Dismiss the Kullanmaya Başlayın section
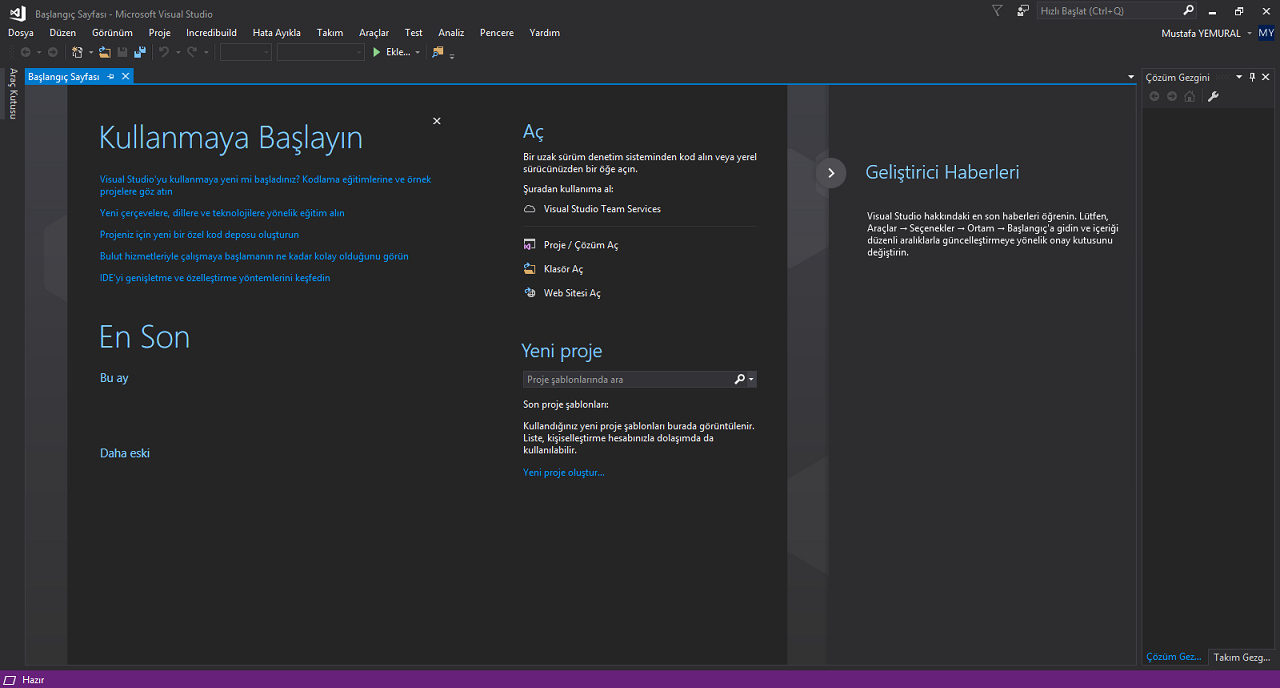The width and height of the screenshot is (1280, 688). [437, 121]
